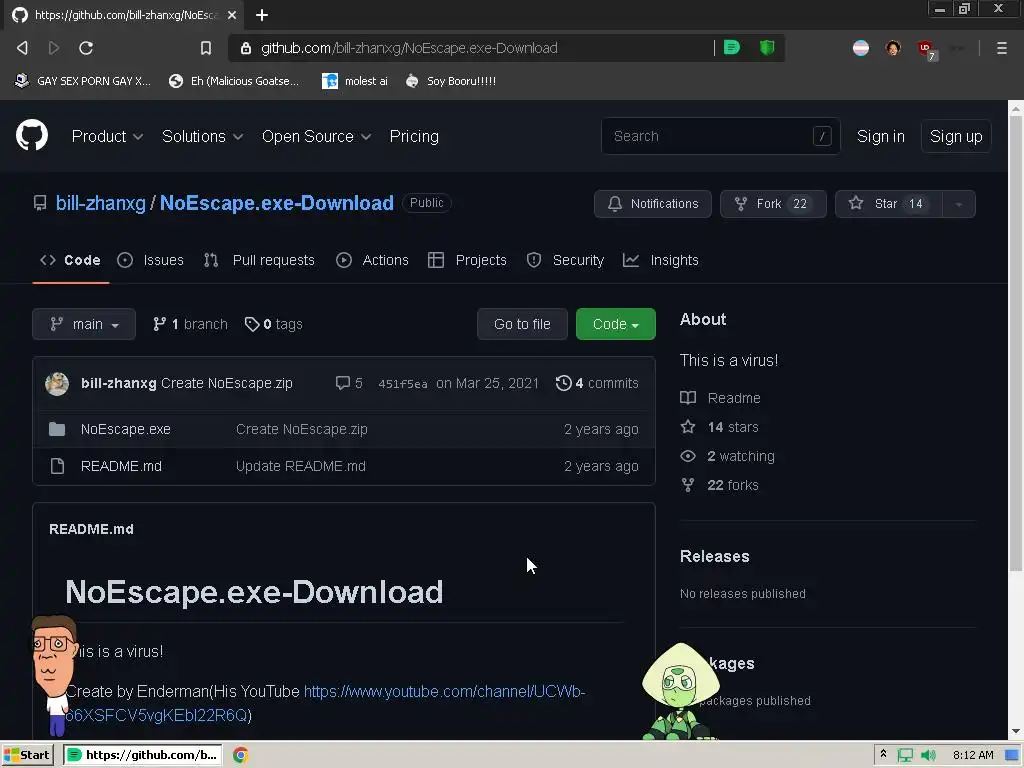Viewport: 1024px width, 768px height.
Task: Open the 'Soy Booru!!!!!' bookmark
Action: pyautogui.click(x=451, y=81)
